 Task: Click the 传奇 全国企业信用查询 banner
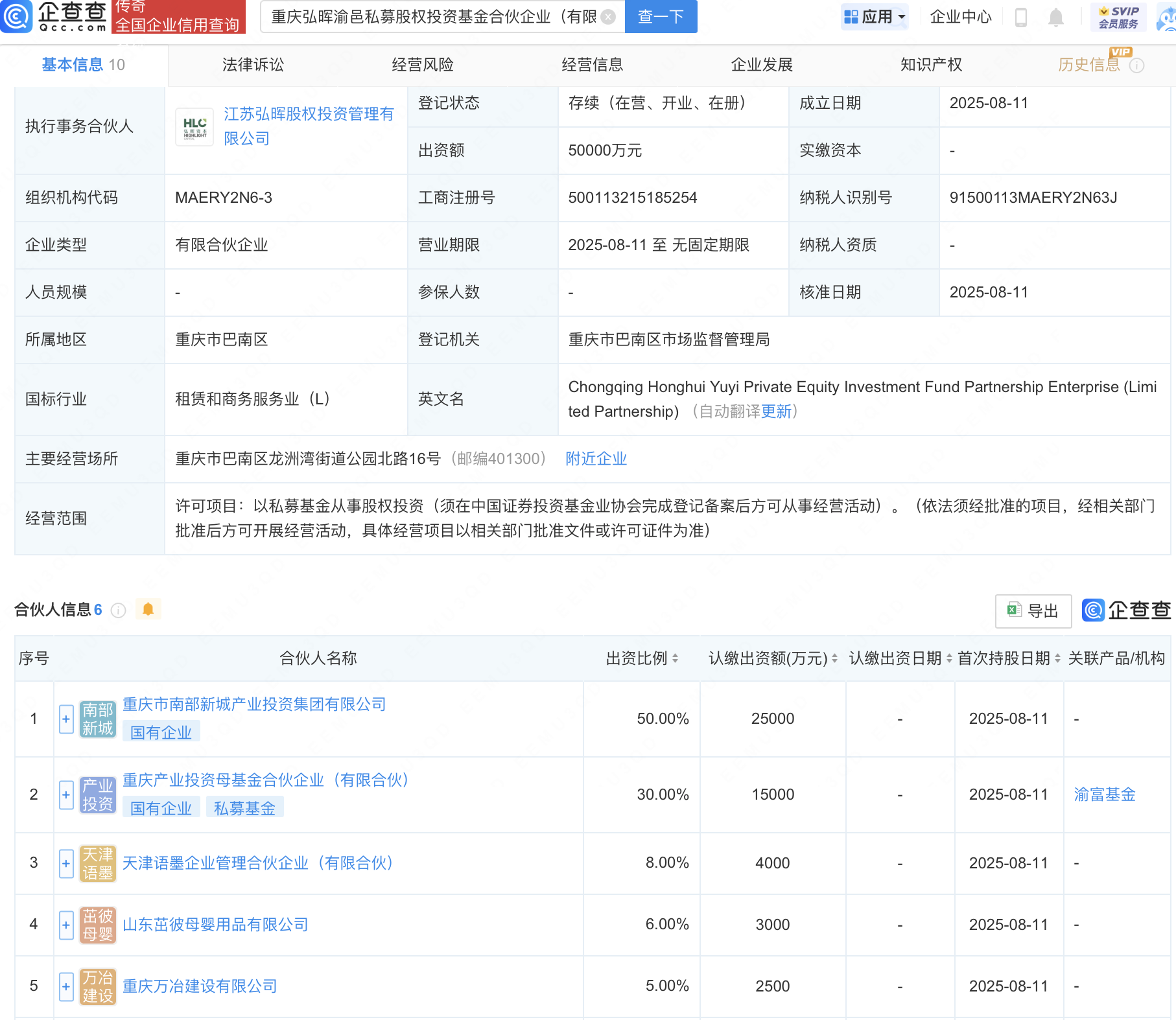[x=178, y=16]
